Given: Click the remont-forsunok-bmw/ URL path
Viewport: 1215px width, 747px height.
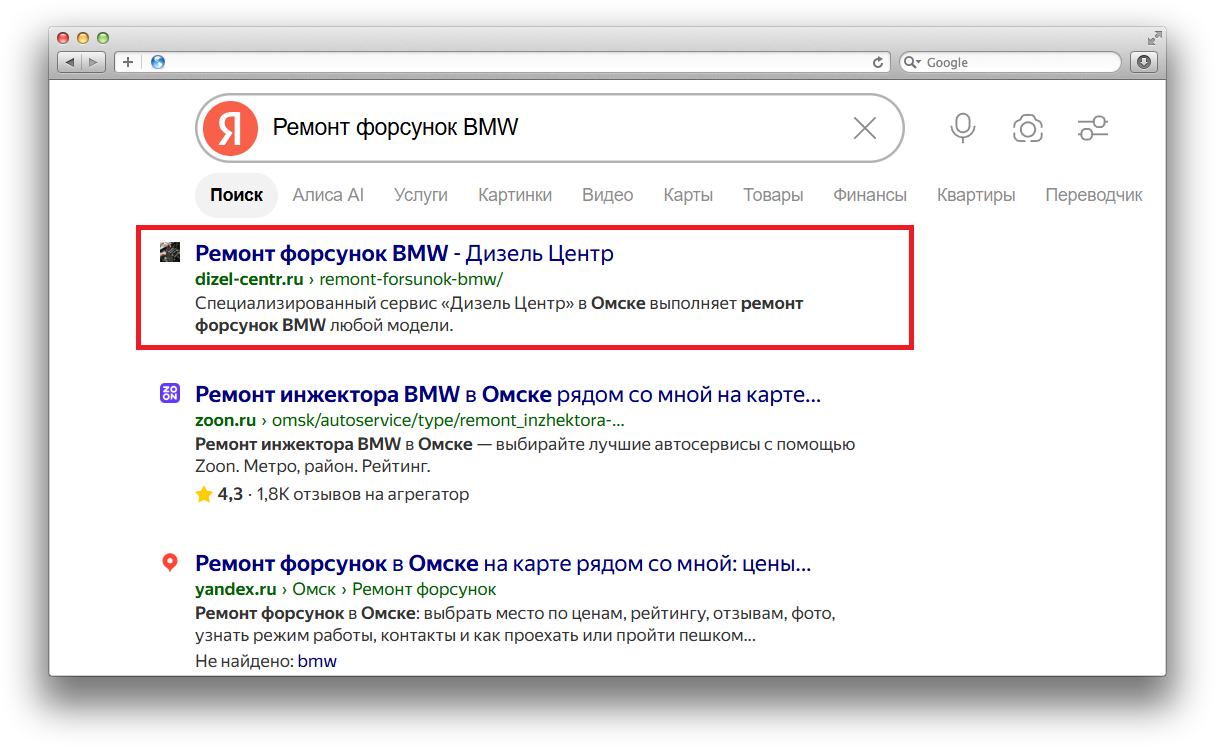Looking at the screenshot, I should pyautogui.click(x=411, y=279).
